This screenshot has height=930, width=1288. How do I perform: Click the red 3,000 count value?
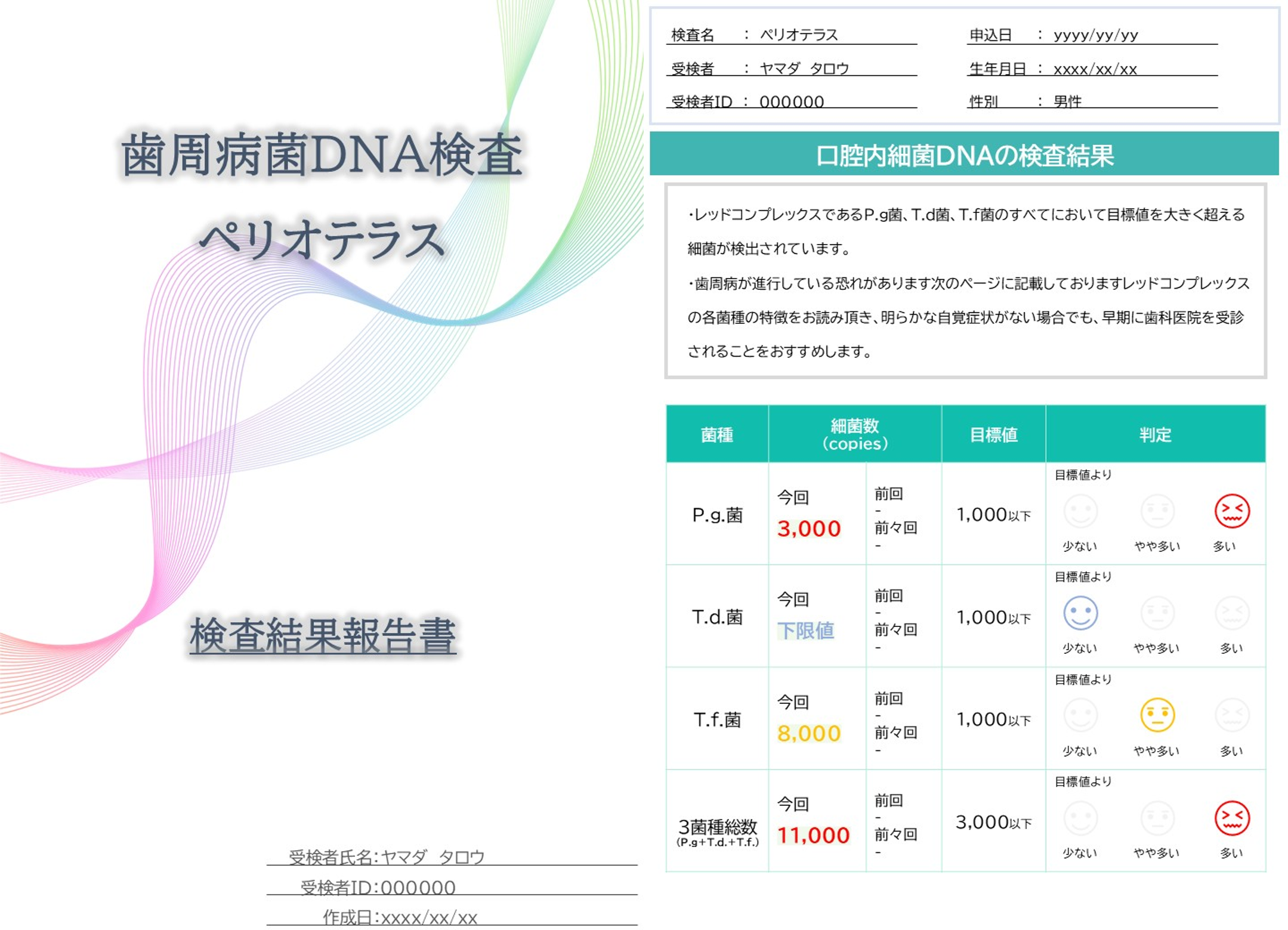tap(808, 529)
